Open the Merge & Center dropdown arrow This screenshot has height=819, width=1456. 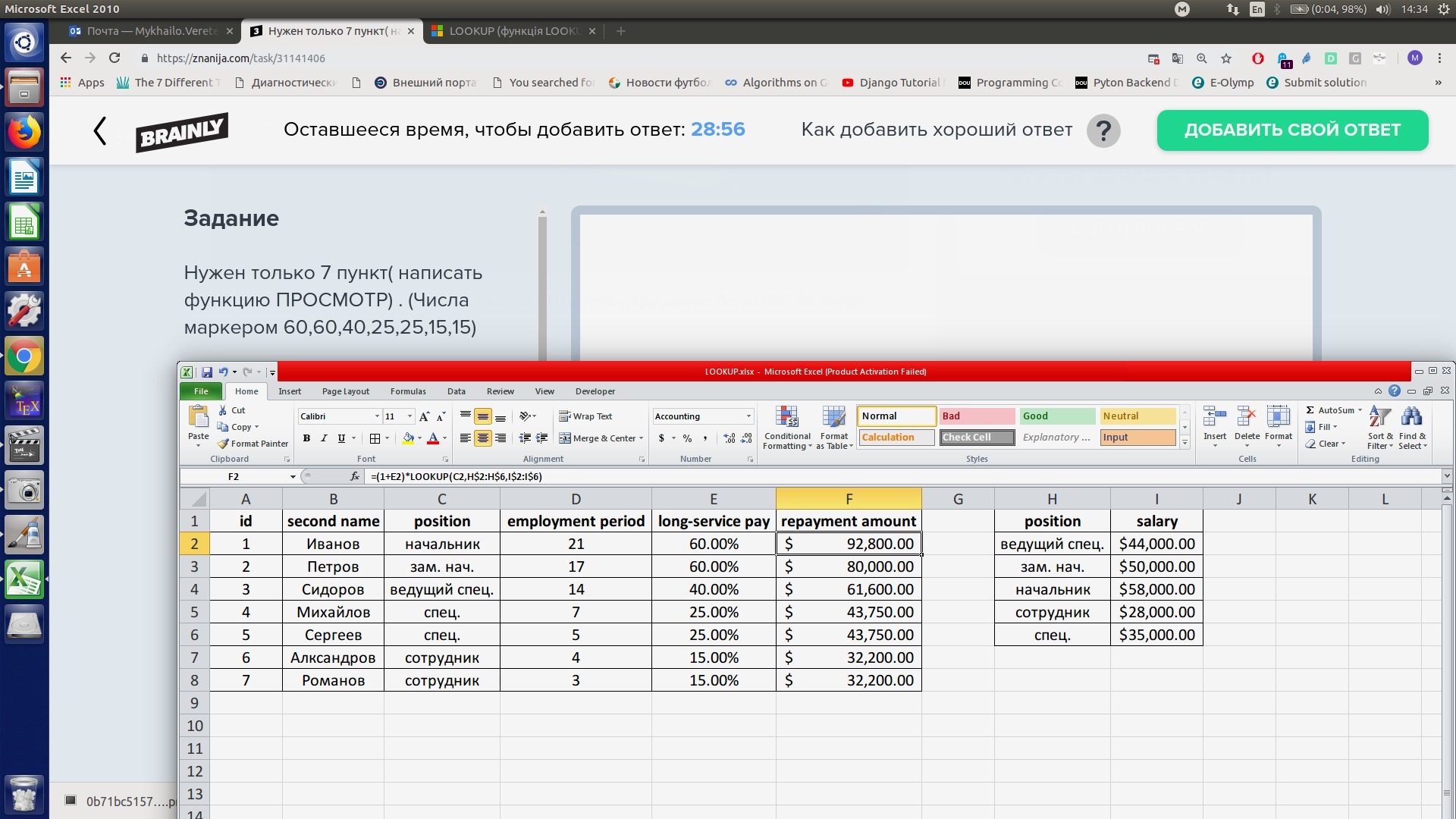(x=641, y=438)
